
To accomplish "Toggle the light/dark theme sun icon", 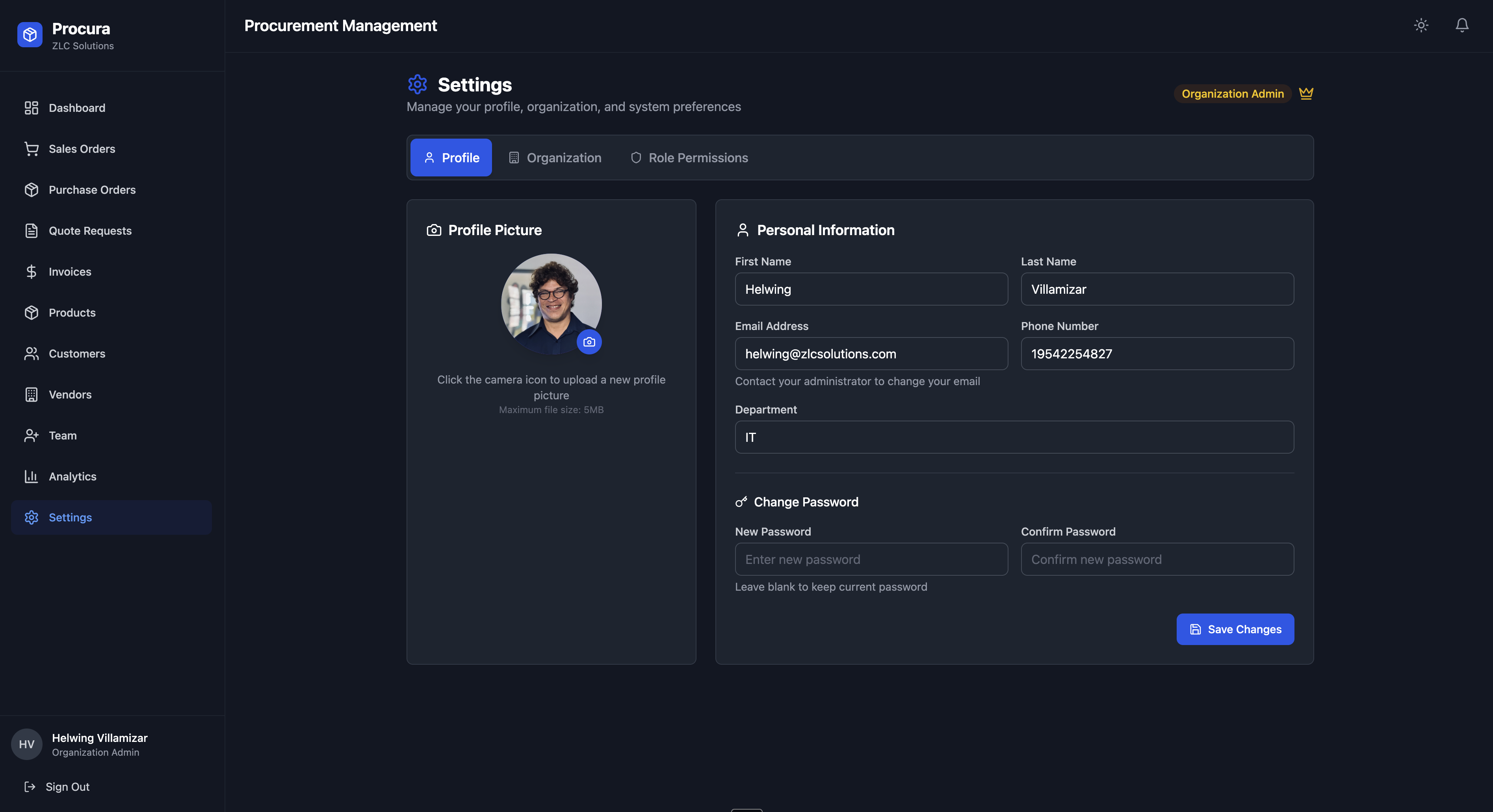I will [x=1421, y=26].
